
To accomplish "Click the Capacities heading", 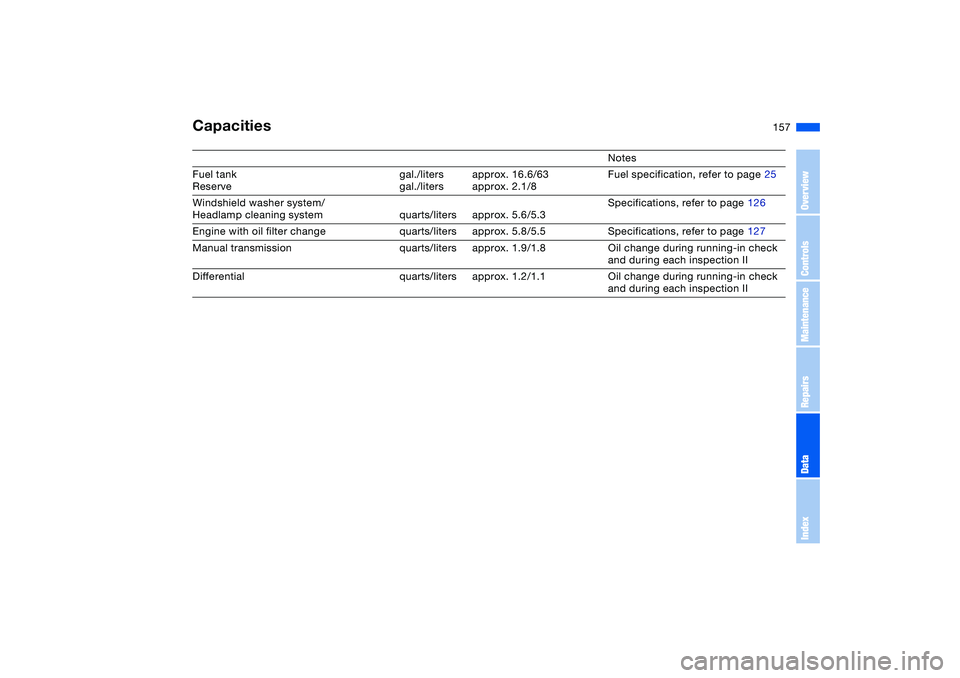I will pos(231,126).
